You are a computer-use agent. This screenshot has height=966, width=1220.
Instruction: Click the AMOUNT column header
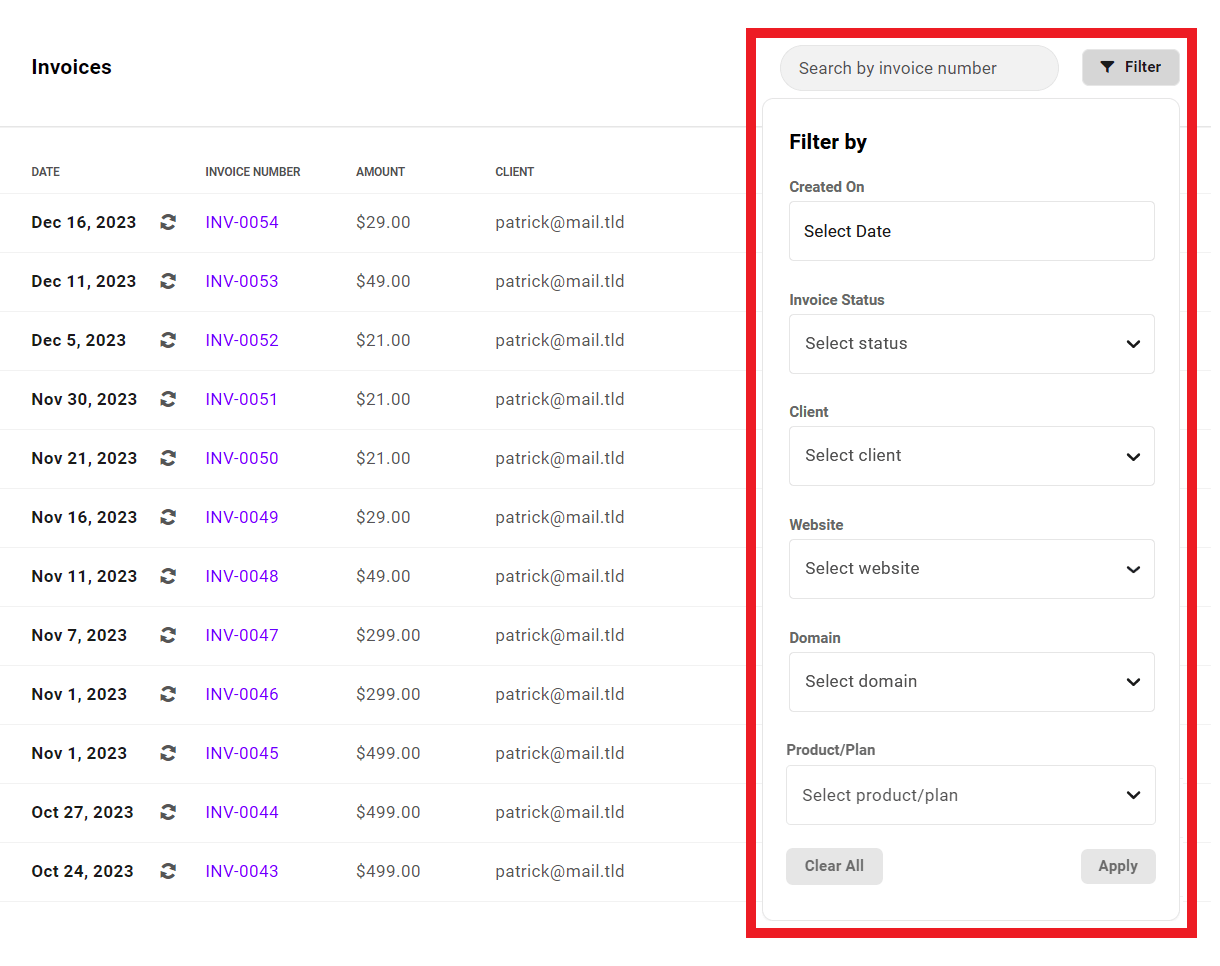point(381,172)
